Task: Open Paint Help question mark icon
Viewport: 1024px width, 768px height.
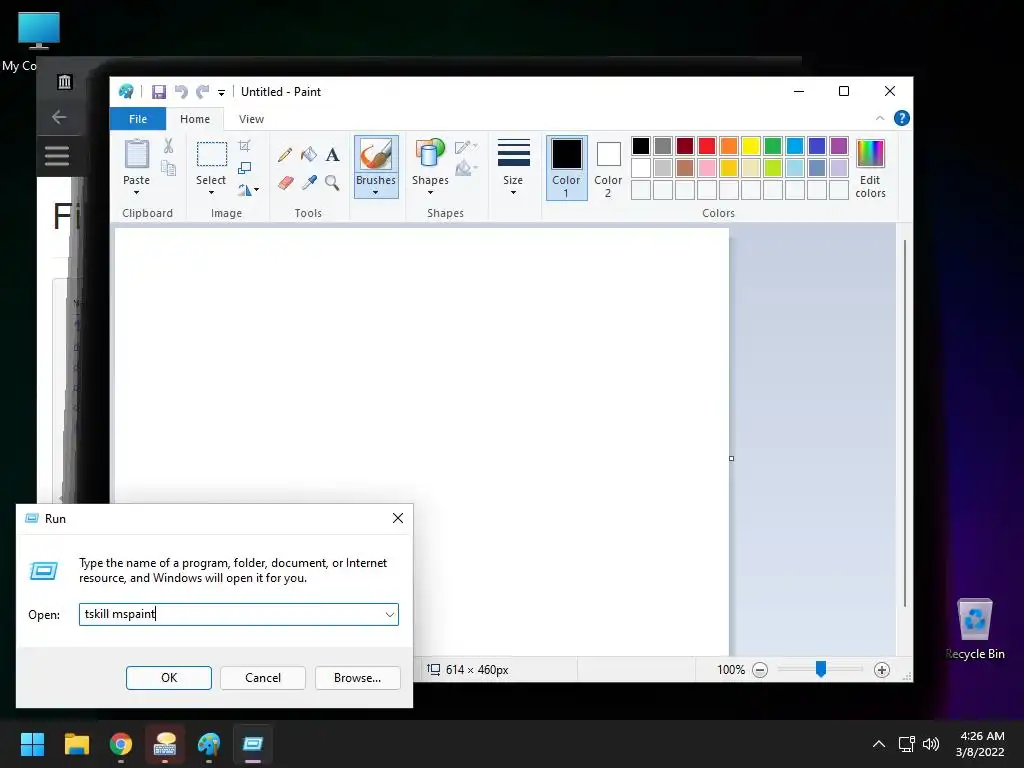Action: pos(902,118)
